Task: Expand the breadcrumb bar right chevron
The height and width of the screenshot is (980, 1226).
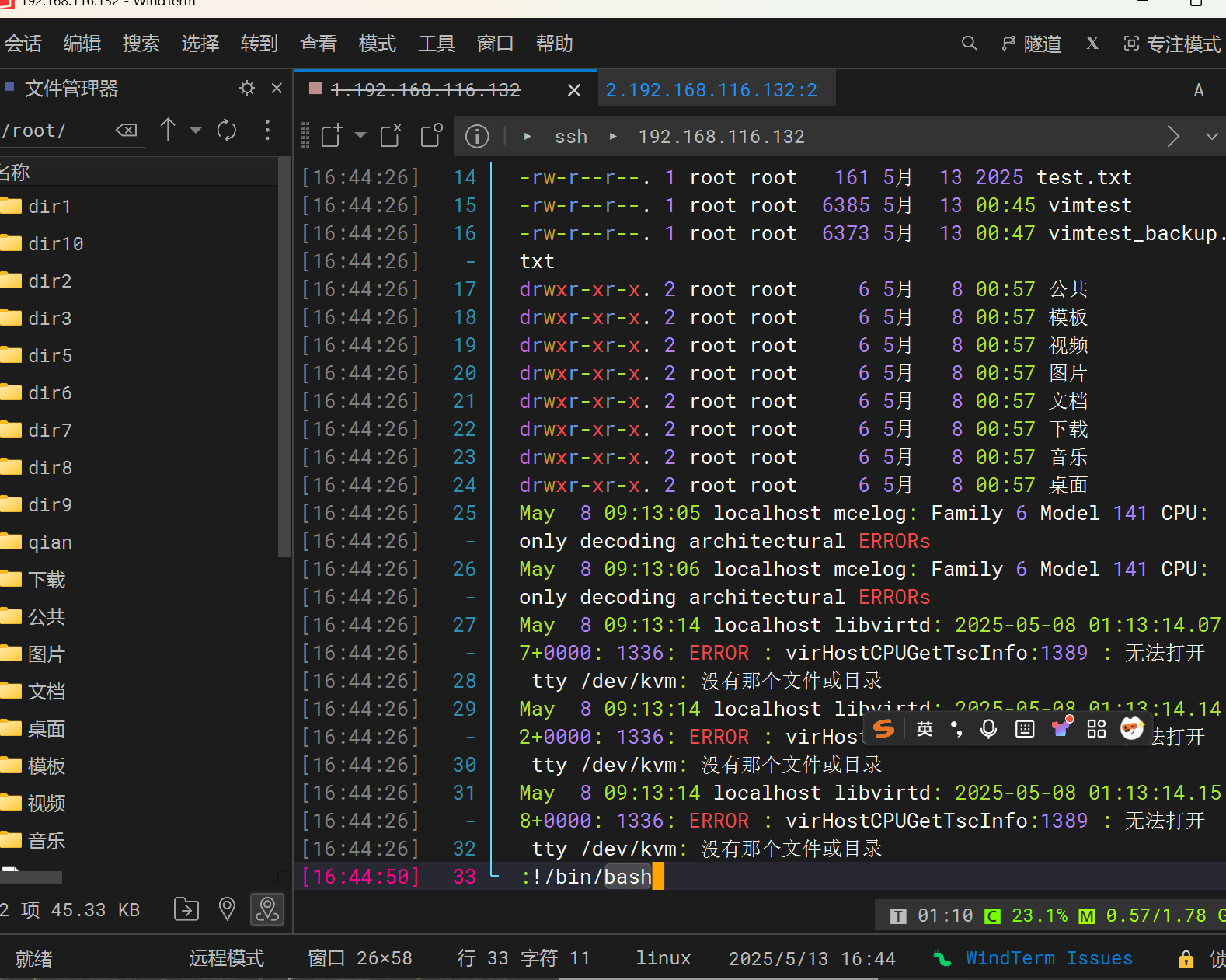Action: point(1173,137)
